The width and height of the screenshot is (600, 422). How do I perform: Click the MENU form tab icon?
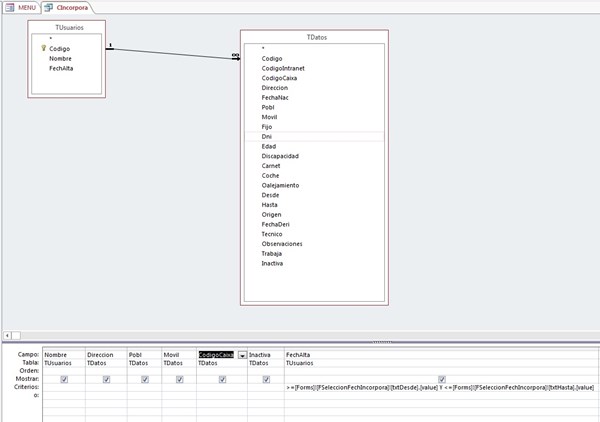point(9,7)
